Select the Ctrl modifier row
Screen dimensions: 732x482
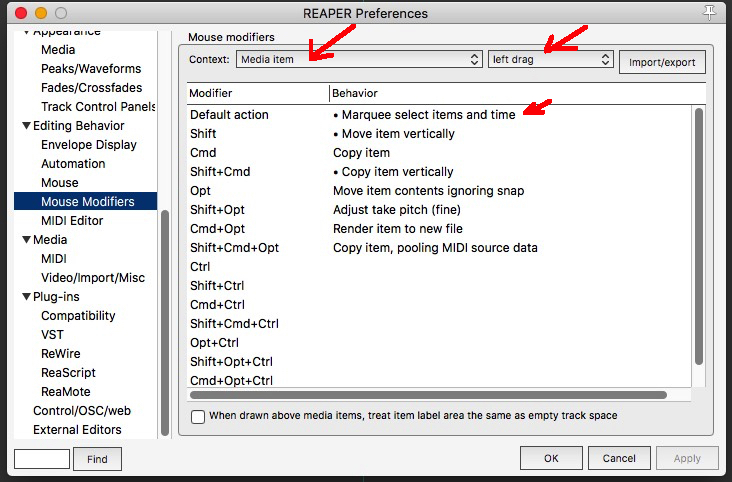[439, 267]
